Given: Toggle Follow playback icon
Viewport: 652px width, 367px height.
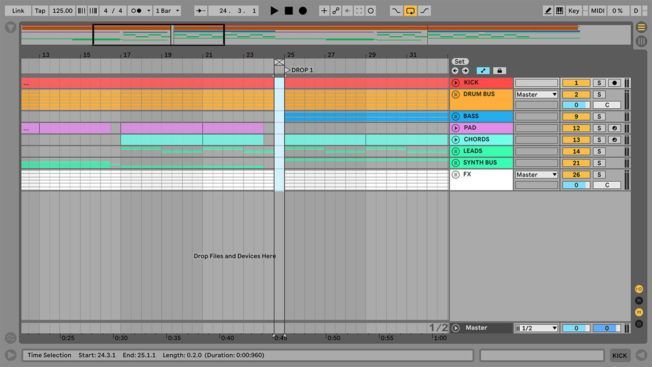Looking at the screenshot, I should [200, 11].
